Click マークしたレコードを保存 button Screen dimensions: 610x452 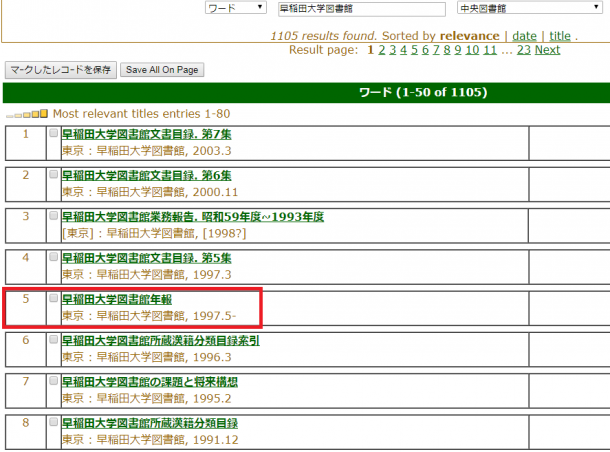pyautogui.click(x=61, y=70)
